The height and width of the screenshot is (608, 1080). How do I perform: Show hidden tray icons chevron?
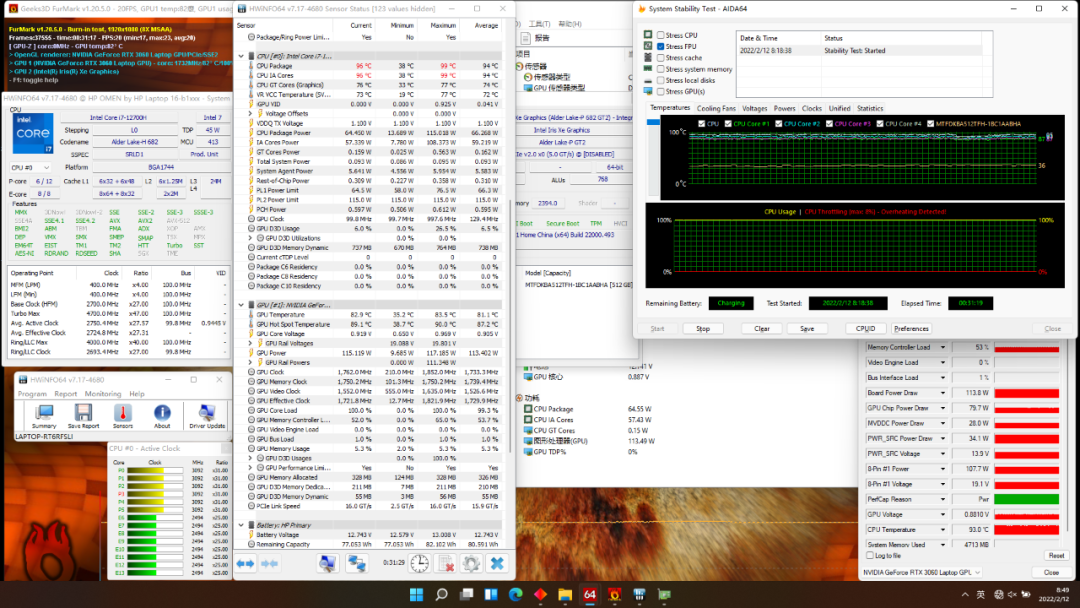click(965, 594)
